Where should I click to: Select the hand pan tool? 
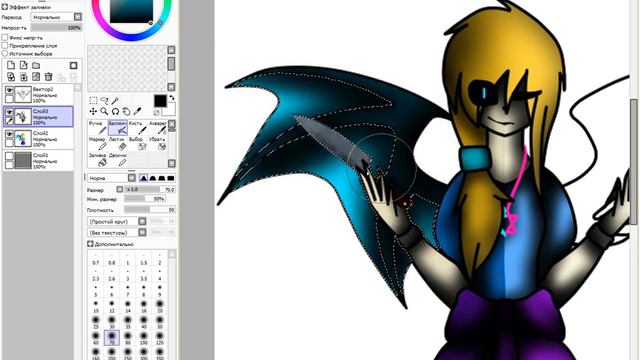pos(127,111)
